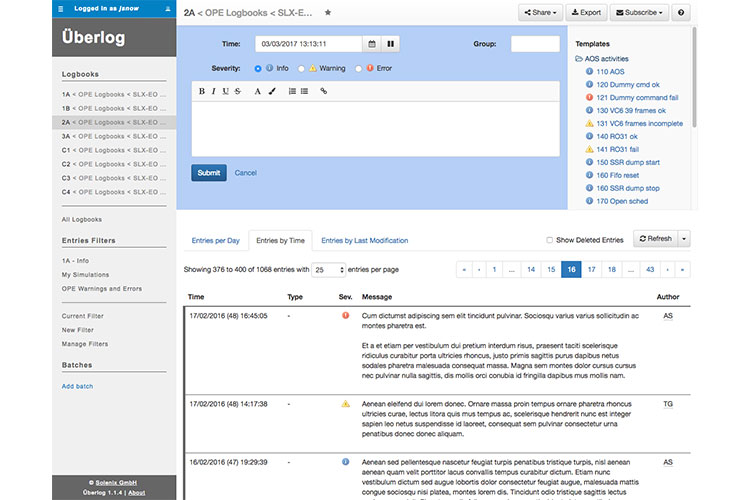Open the help question mark button
Viewport: 750px width, 500px height.
coord(681,12)
